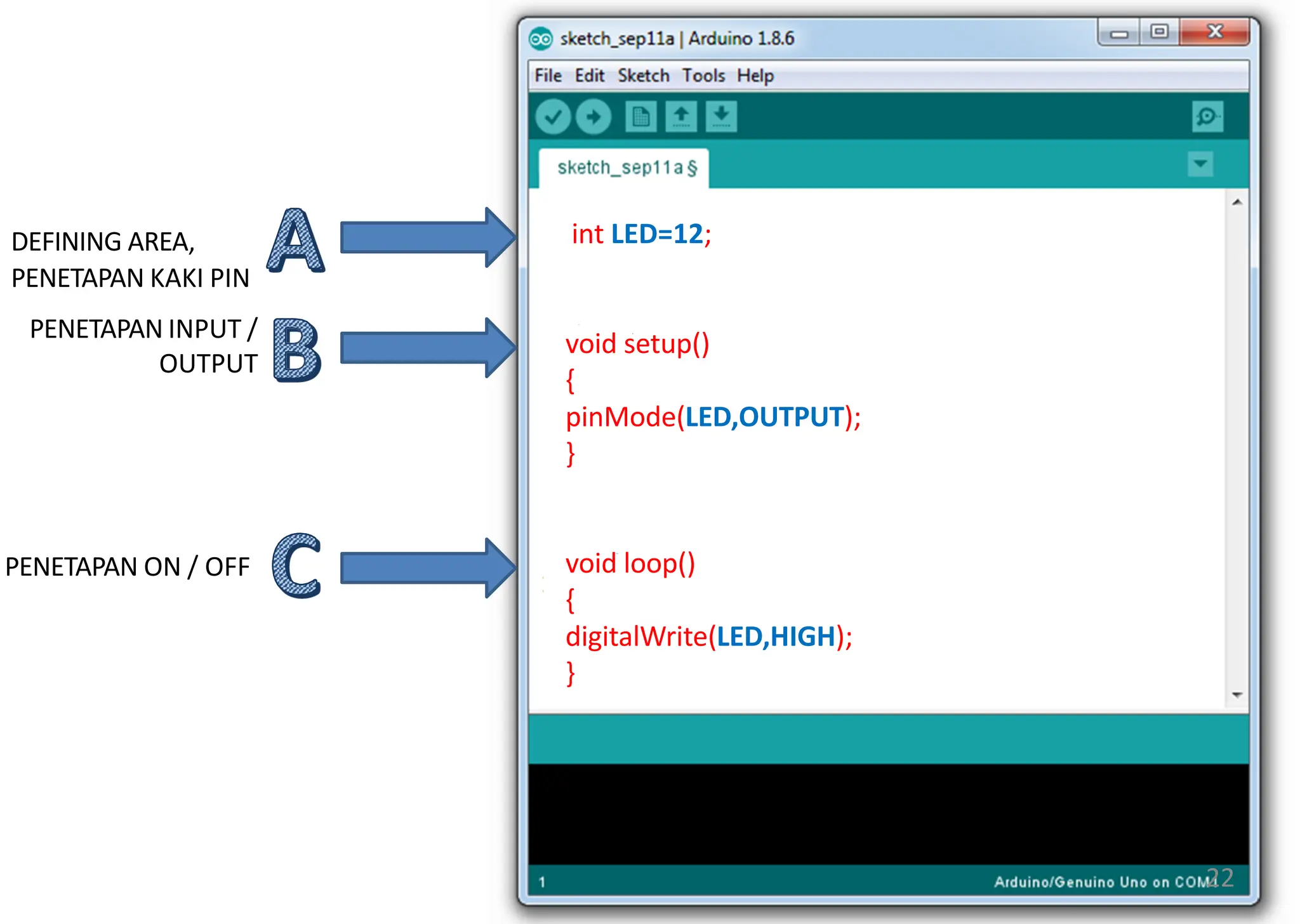
Task: Create a New sketch via page icon
Action: pyautogui.click(x=640, y=117)
